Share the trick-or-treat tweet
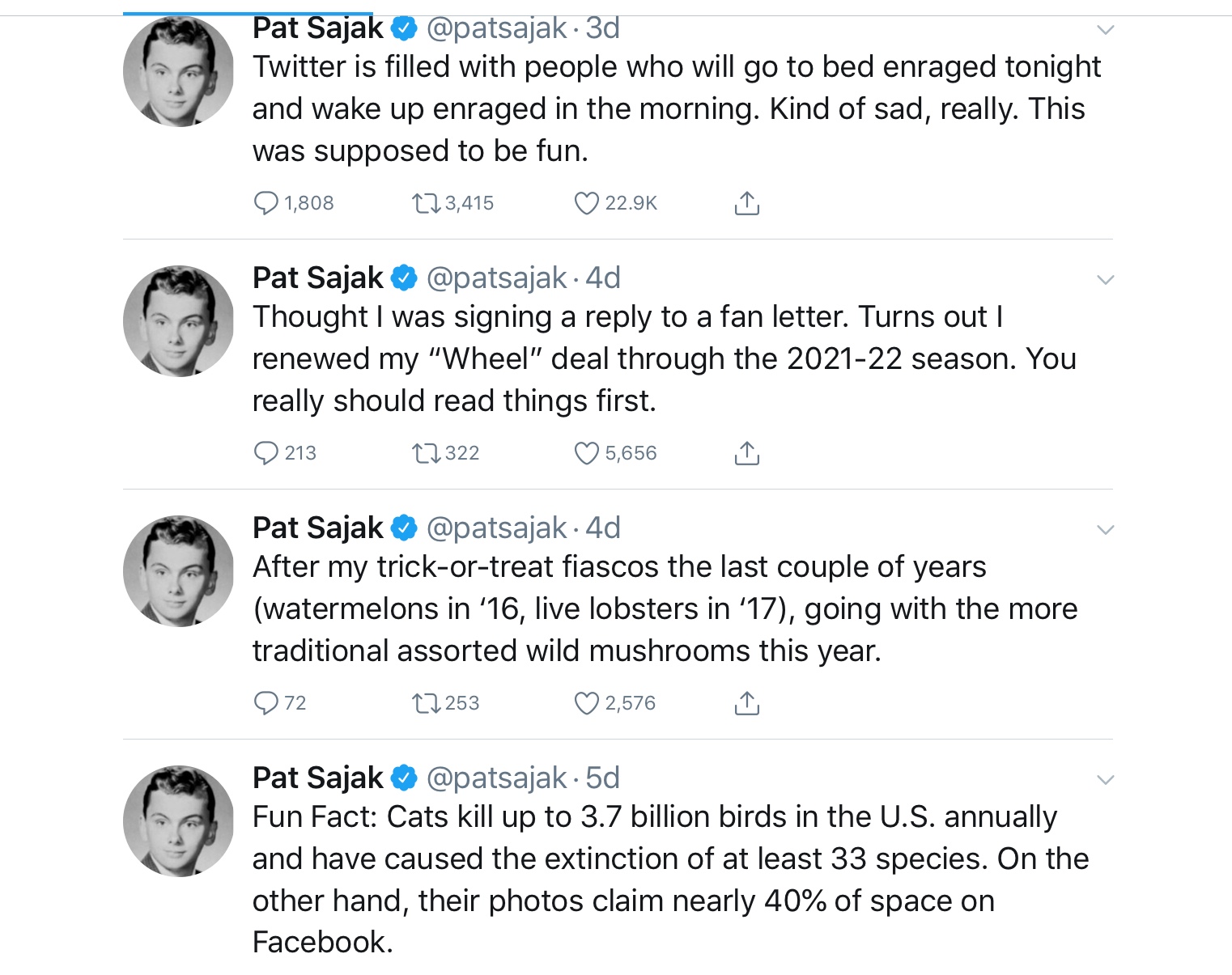 746,702
